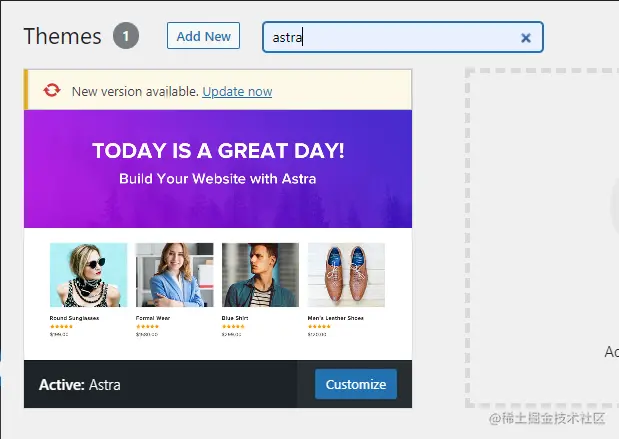Click the dashed add new theme placeholder
619x439 pixels.
click(542, 238)
